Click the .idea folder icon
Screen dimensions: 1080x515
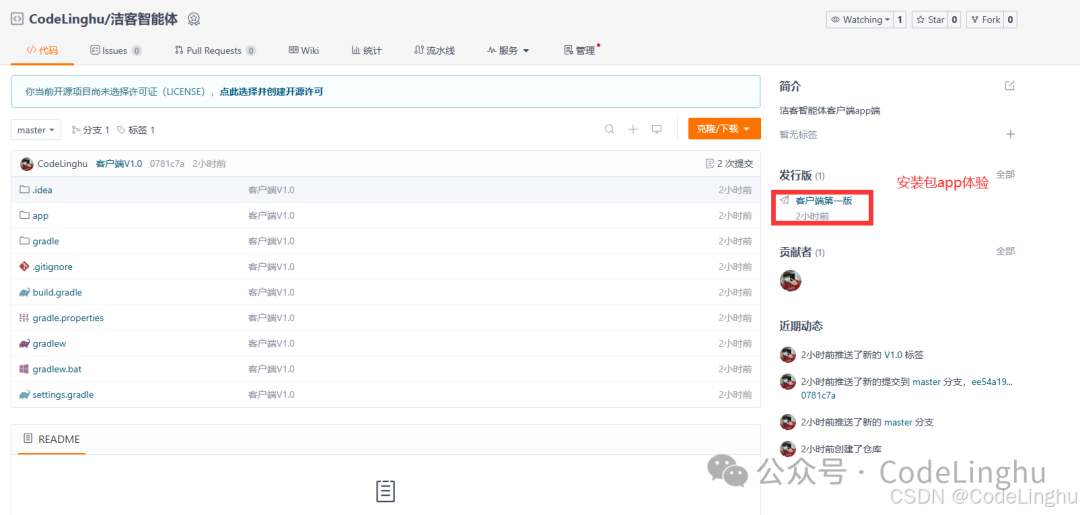(25, 190)
